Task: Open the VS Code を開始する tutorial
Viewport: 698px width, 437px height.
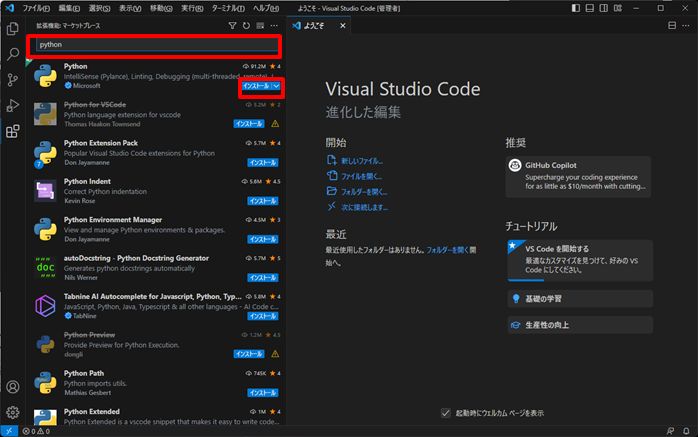Action: pyautogui.click(x=580, y=260)
